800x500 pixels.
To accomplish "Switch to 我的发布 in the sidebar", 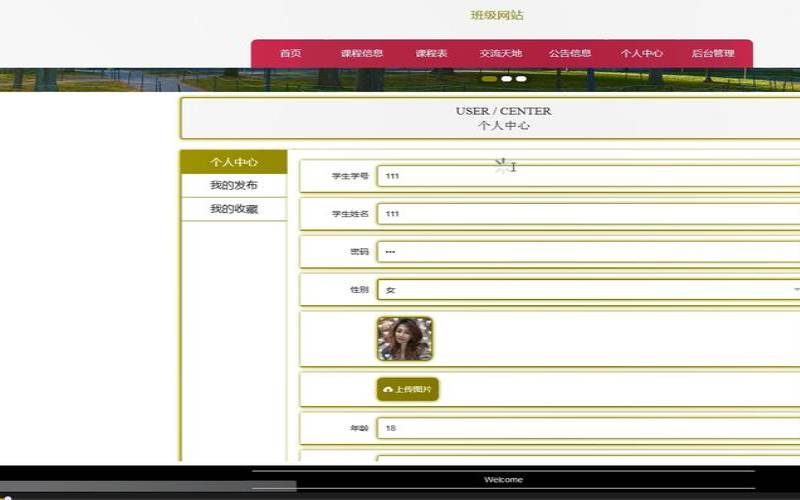I will pyautogui.click(x=234, y=185).
